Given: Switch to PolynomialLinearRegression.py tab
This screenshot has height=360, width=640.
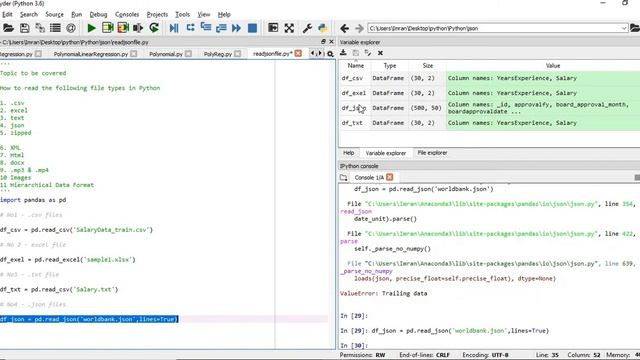Looking at the screenshot, I should [x=91, y=54].
